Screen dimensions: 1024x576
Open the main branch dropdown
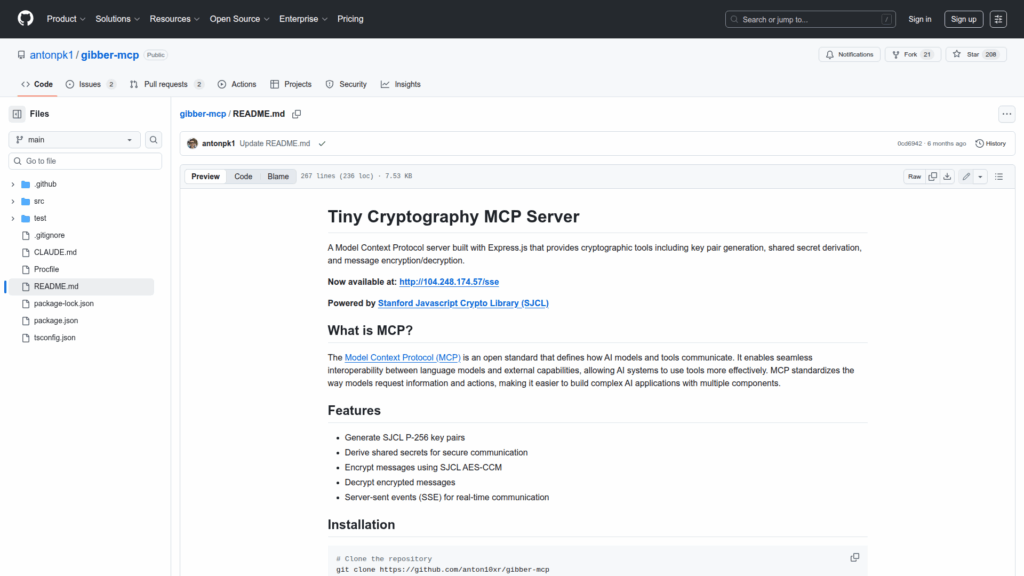(x=75, y=140)
